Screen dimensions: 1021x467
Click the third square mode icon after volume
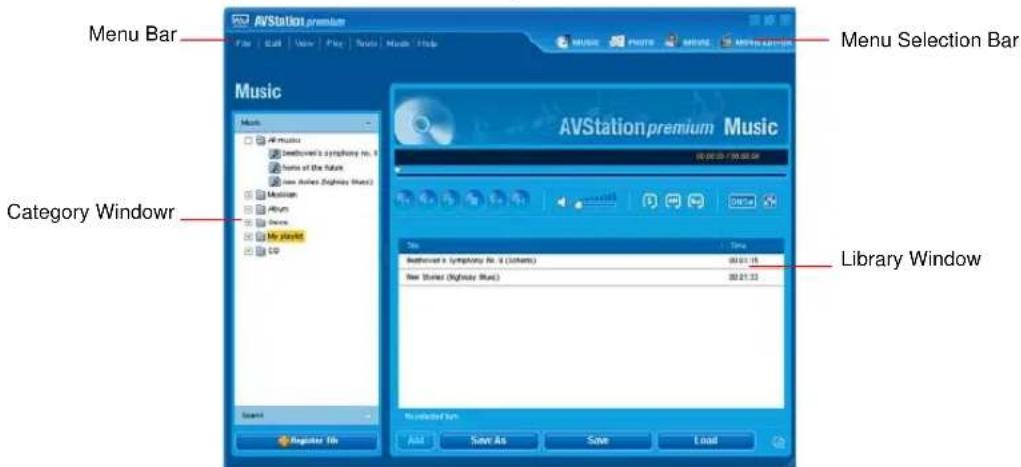click(x=695, y=201)
